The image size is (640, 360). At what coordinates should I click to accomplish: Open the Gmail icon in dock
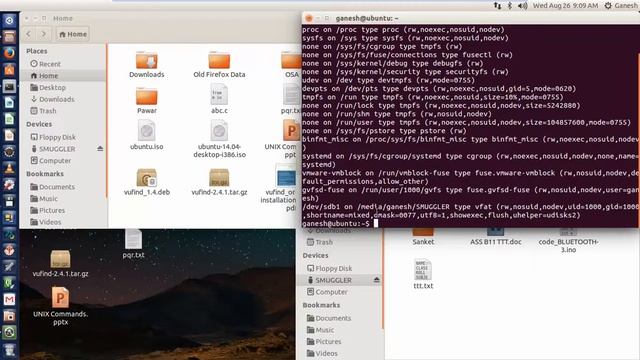pyautogui.click(x=9, y=299)
